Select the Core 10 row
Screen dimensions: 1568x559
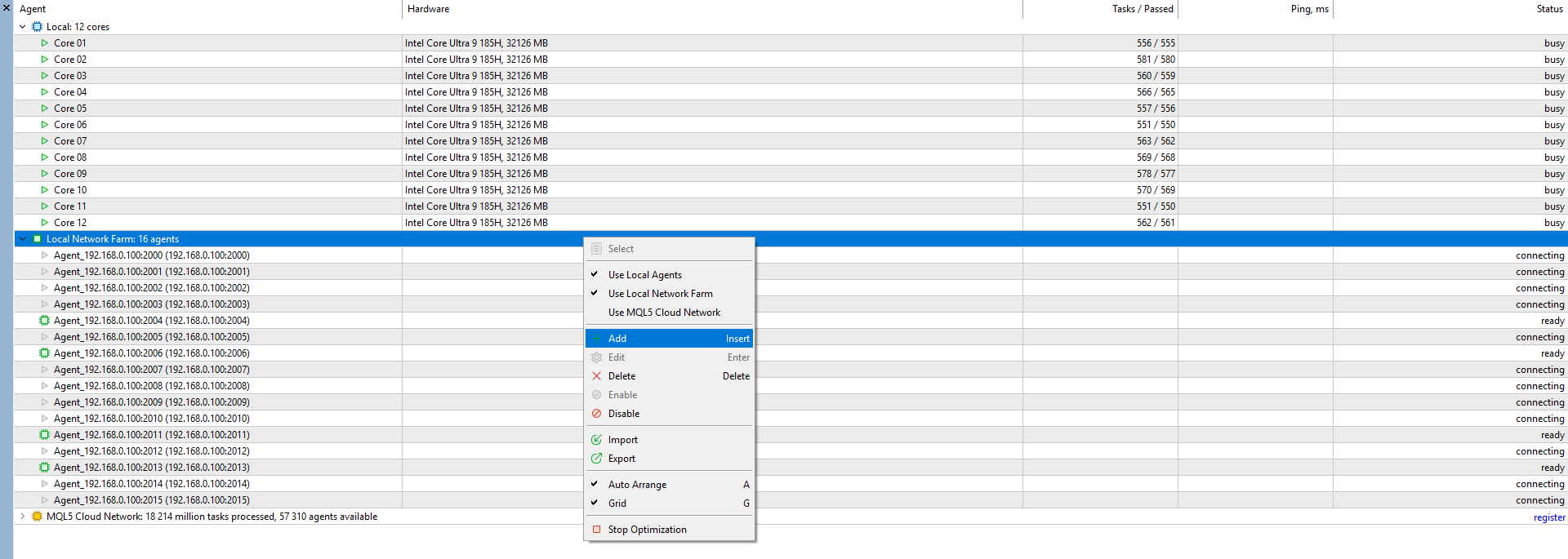(x=791, y=190)
